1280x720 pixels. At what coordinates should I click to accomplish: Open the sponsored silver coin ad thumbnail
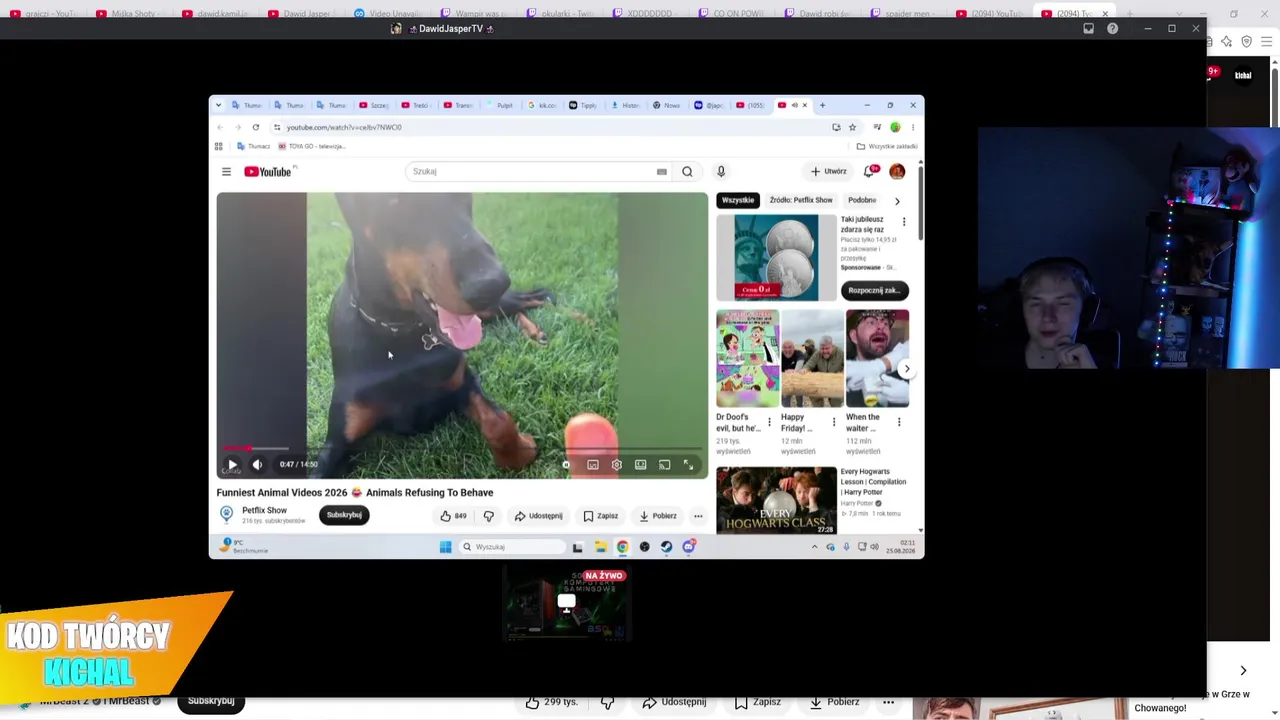click(776, 257)
